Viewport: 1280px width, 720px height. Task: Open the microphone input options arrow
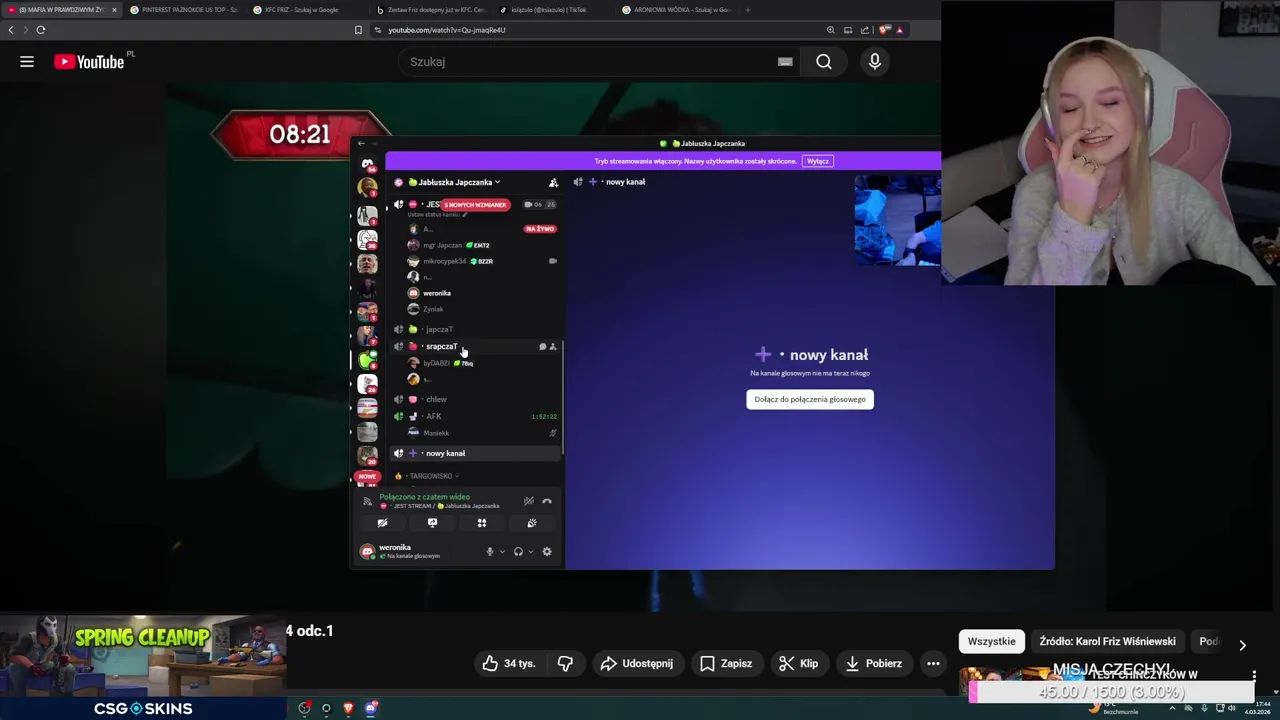(x=502, y=552)
